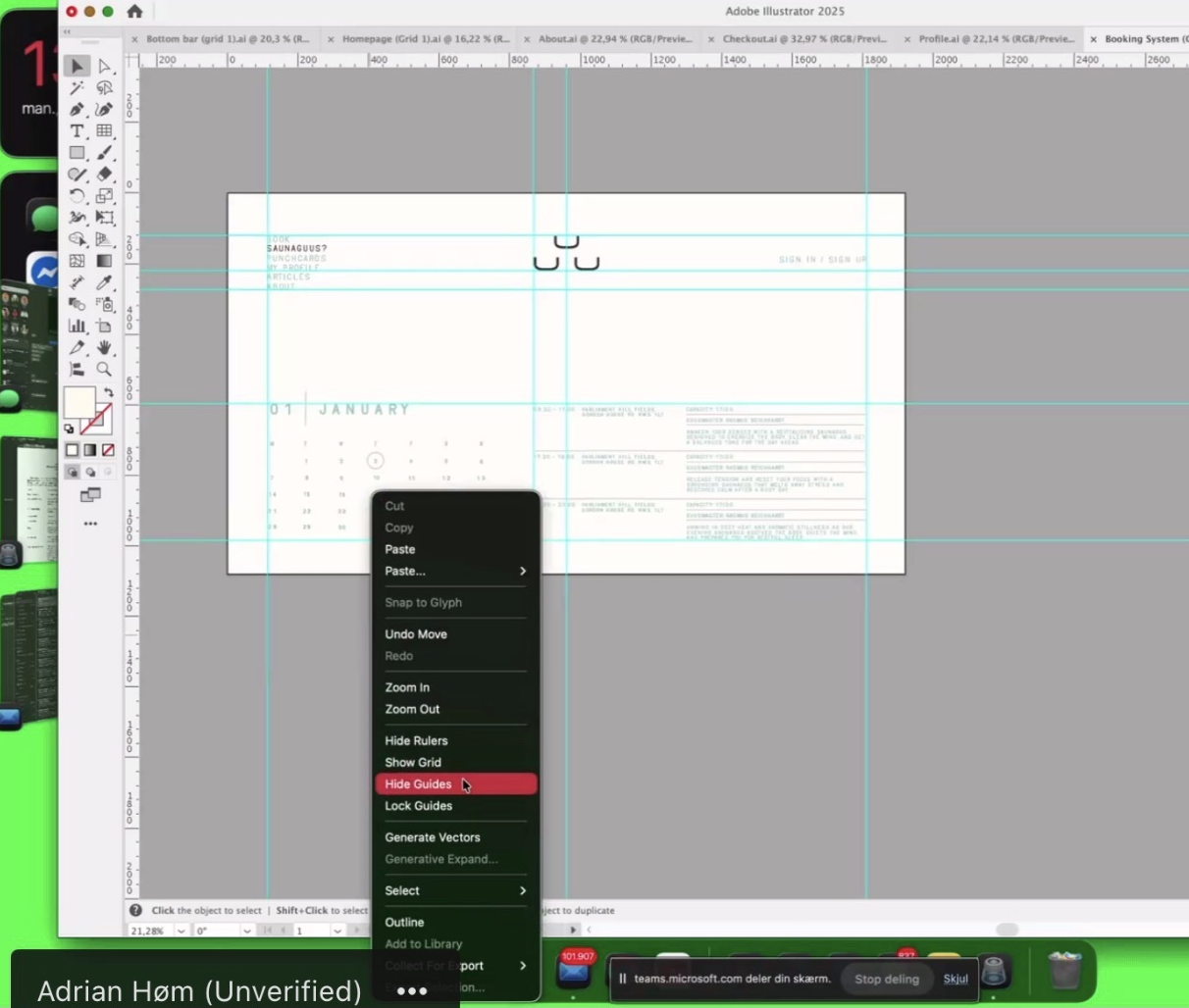The image size is (1189, 1008).
Task: Toggle Lock Guides in context menu
Action: tap(419, 806)
